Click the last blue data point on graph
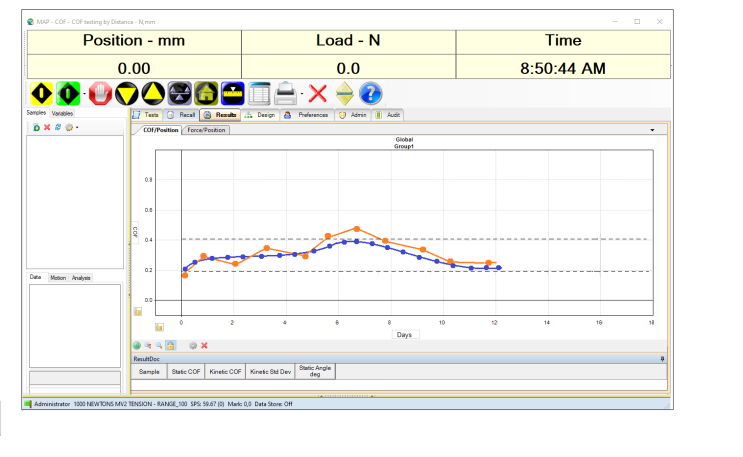Viewport: 743px width, 457px height. (x=499, y=268)
